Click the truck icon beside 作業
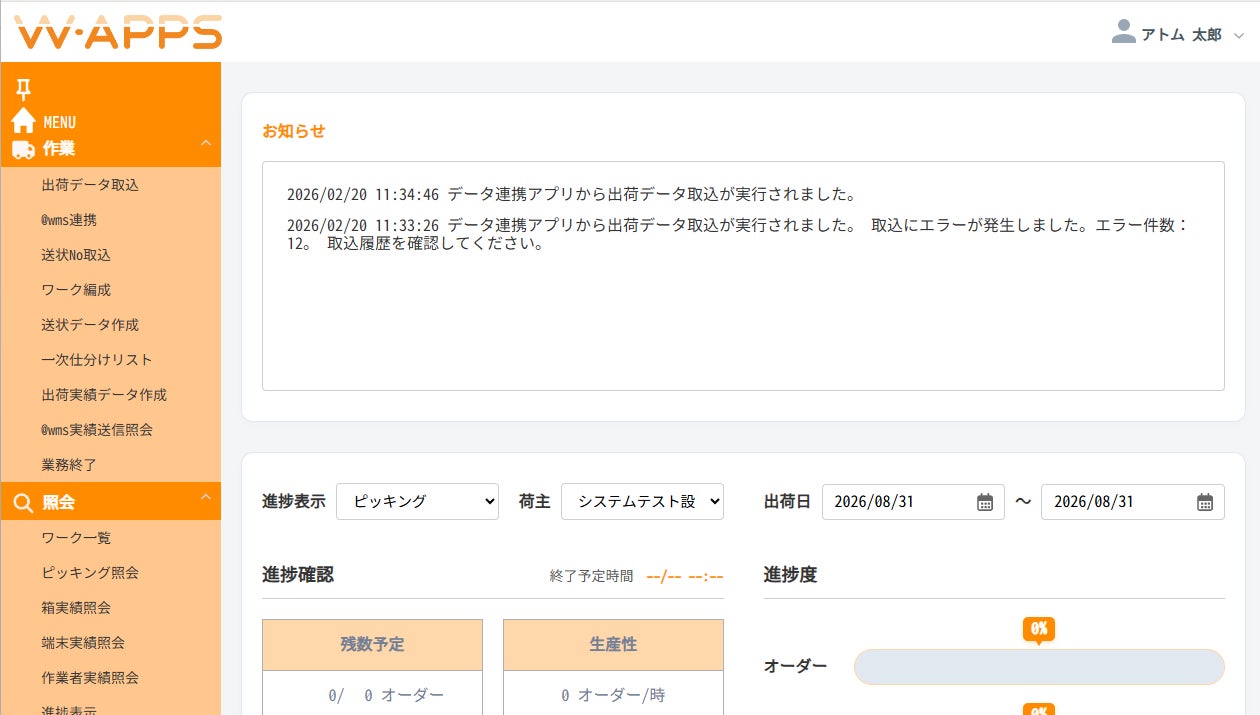This screenshot has width=1260, height=715. [24, 149]
